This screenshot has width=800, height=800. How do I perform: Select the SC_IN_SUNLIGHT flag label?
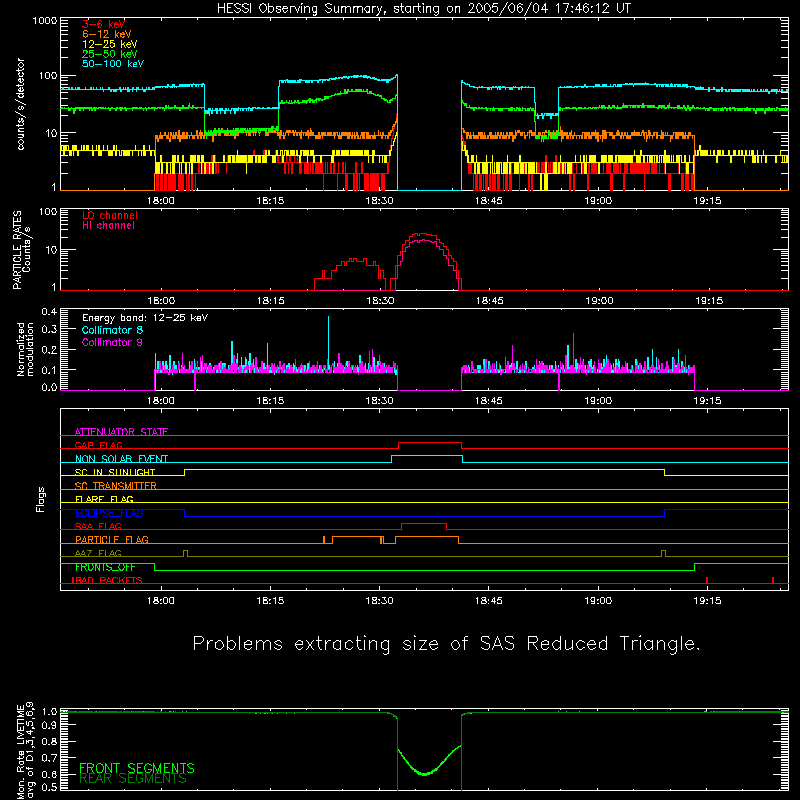coord(115,472)
